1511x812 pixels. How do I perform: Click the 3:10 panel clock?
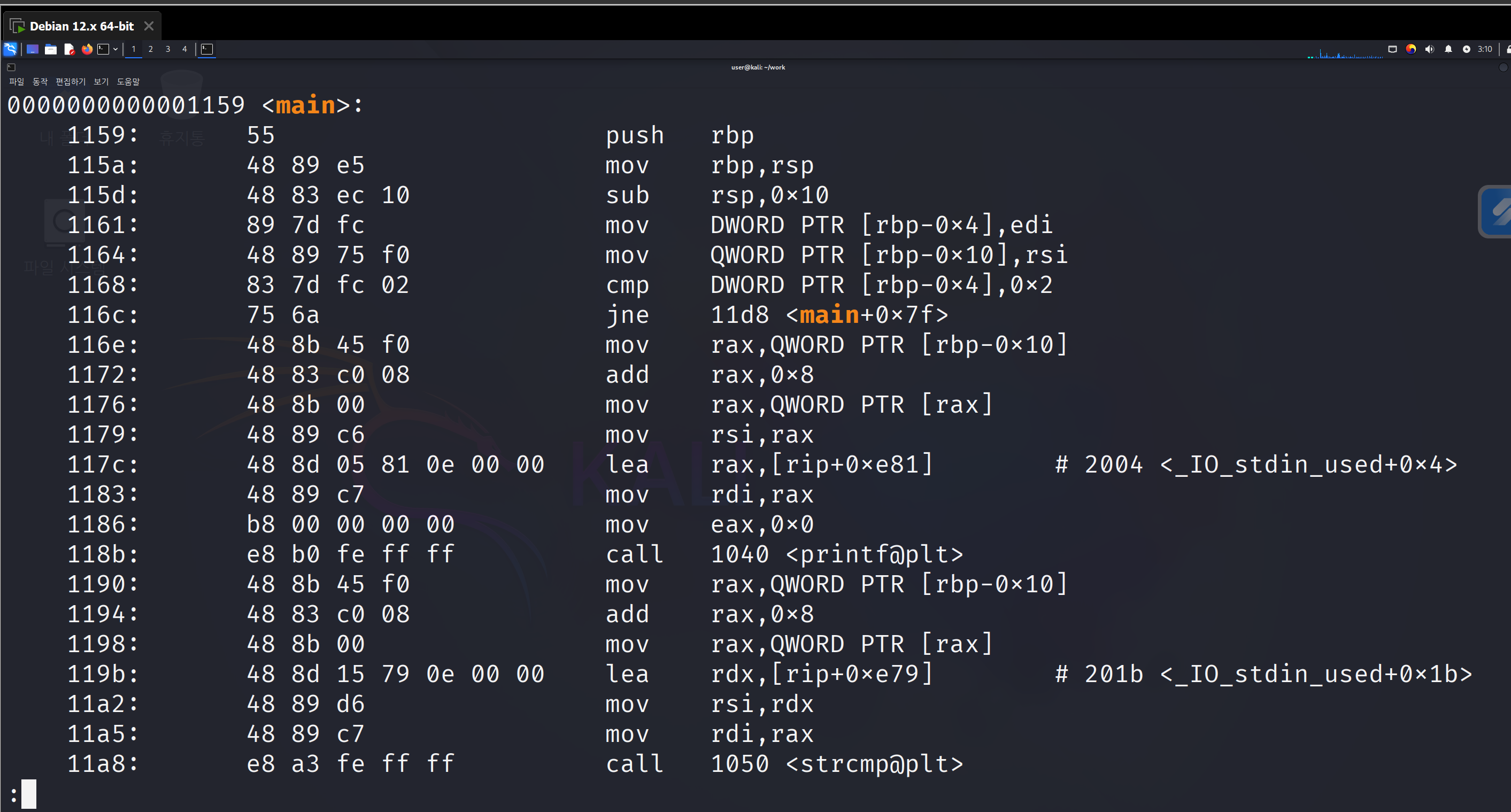tap(1485, 49)
